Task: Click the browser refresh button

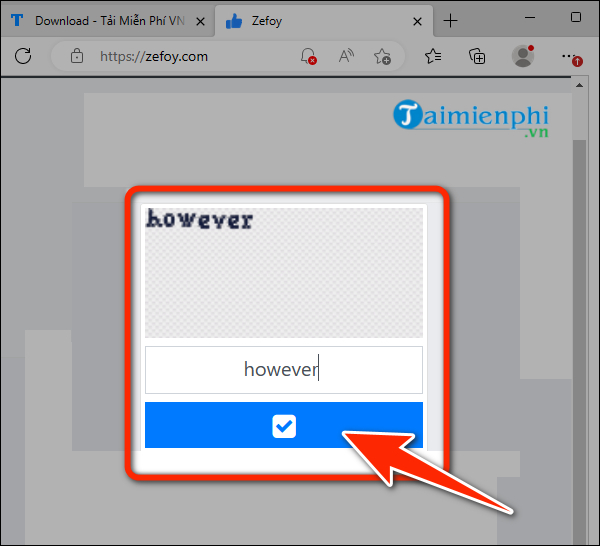Action: click(x=22, y=57)
